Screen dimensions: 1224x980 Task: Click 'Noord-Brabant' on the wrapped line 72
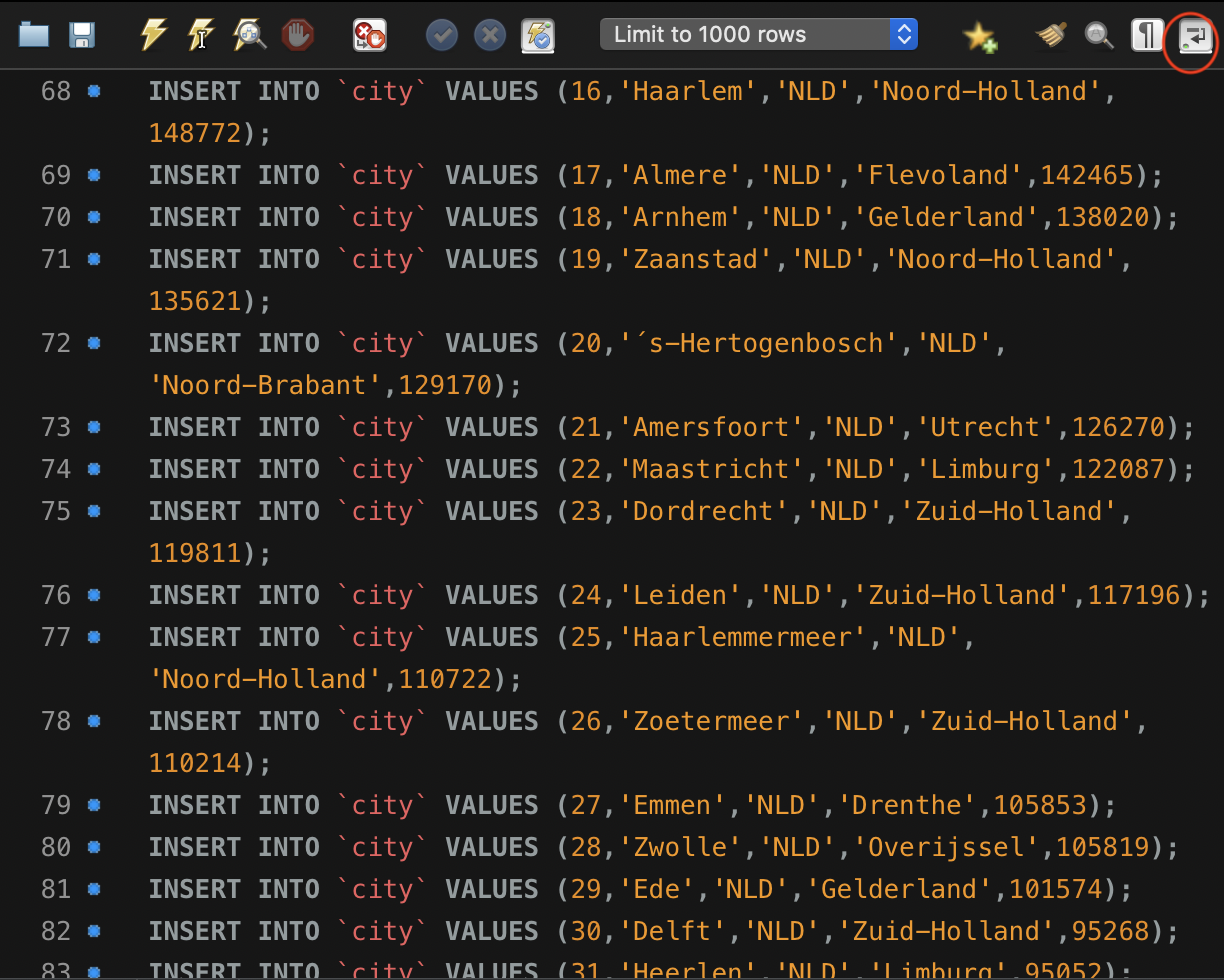point(266,385)
